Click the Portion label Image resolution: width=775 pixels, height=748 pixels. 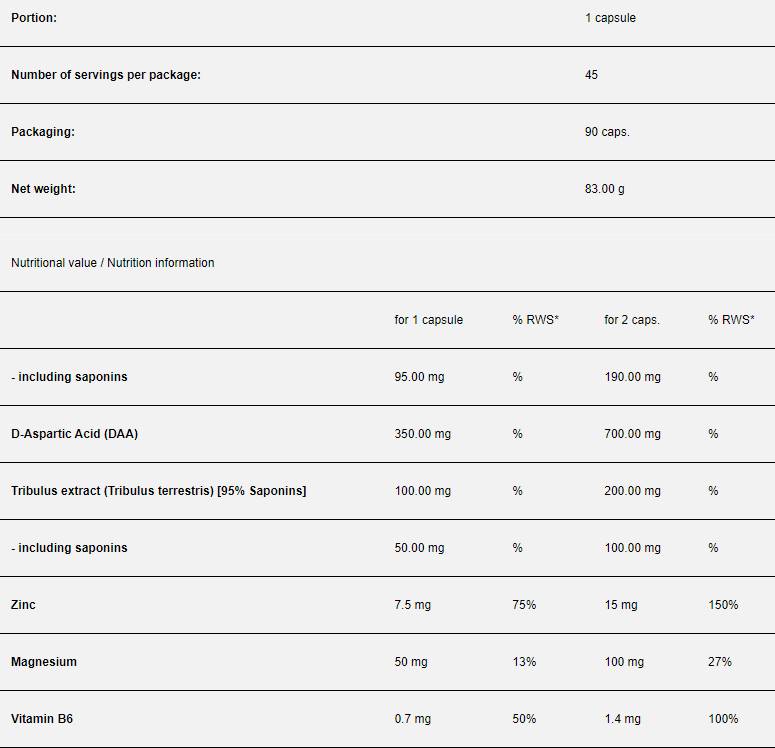click(34, 18)
